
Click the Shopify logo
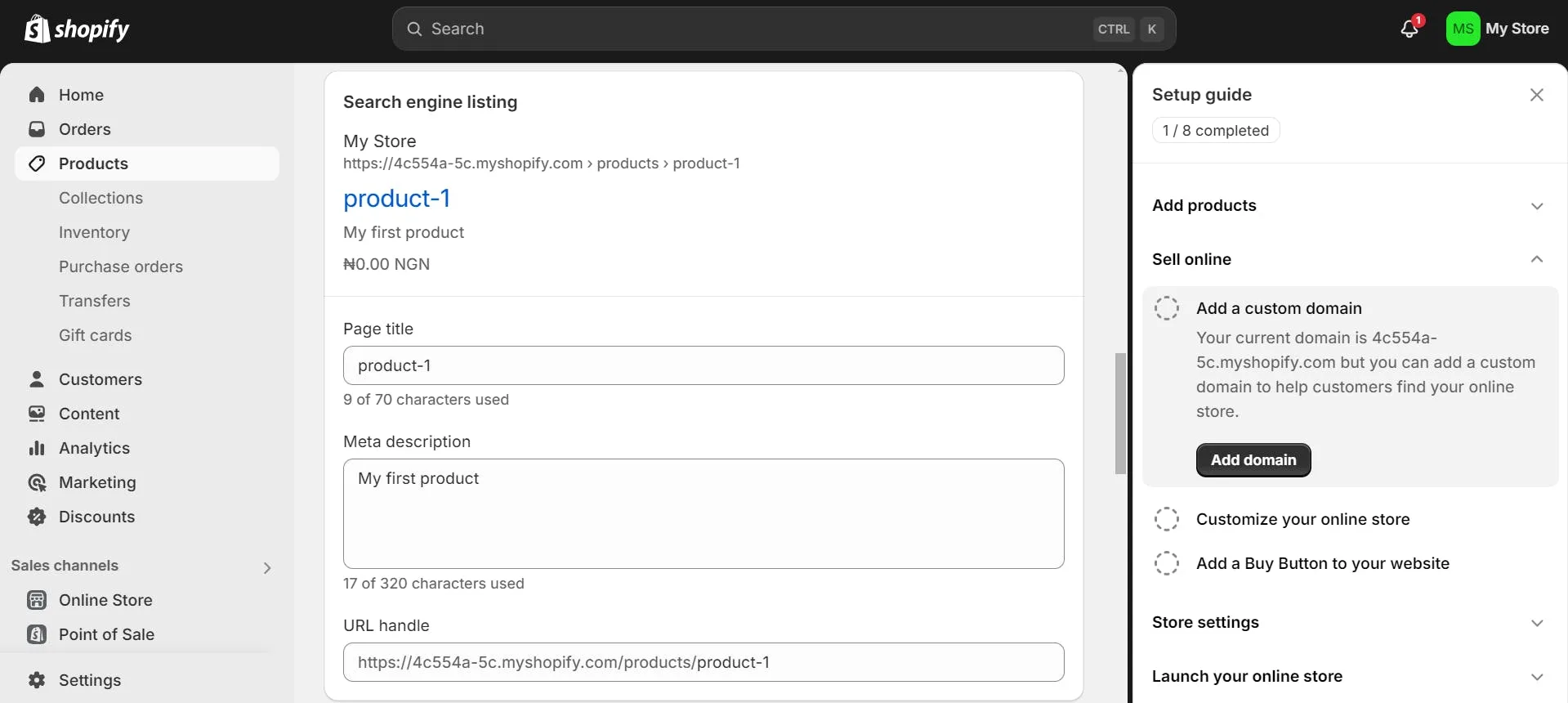click(77, 29)
